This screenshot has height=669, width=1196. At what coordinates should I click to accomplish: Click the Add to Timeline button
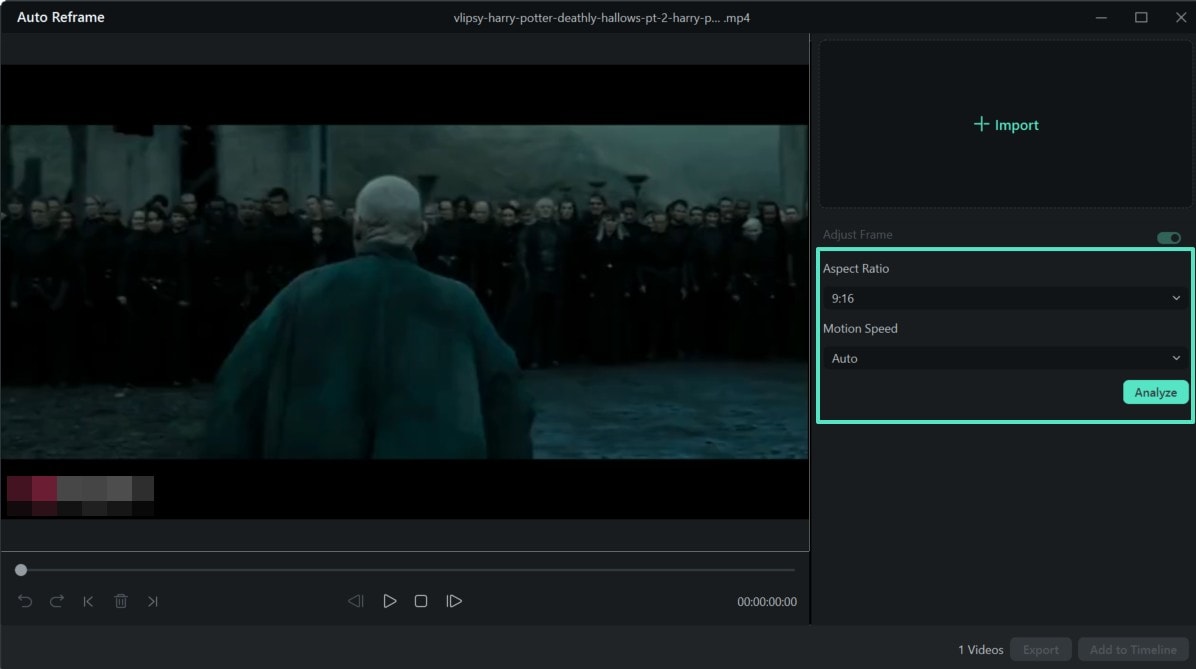1133,649
